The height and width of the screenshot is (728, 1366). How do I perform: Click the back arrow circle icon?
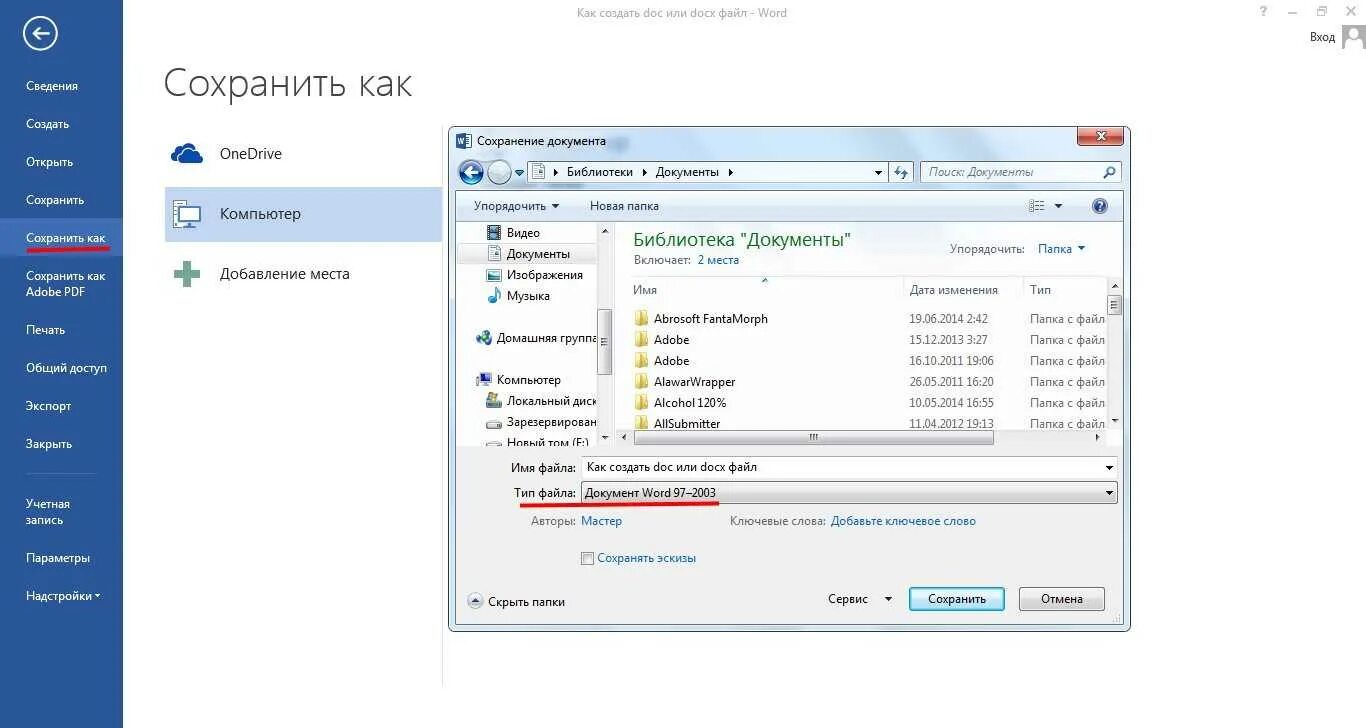click(40, 34)
